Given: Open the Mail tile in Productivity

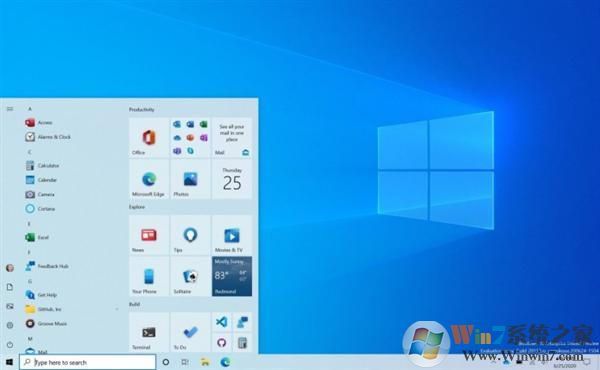Looking at the screenshot, I should point(232,137).
